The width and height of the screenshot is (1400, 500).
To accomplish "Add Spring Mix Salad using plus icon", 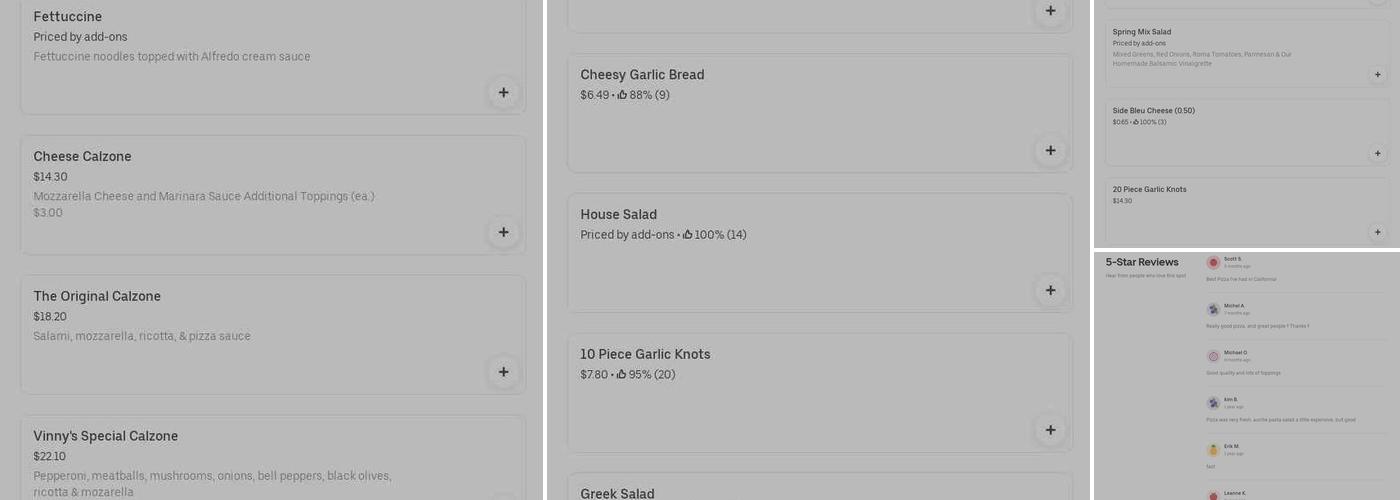I will pyautogui.click(x=1377, y=75).
